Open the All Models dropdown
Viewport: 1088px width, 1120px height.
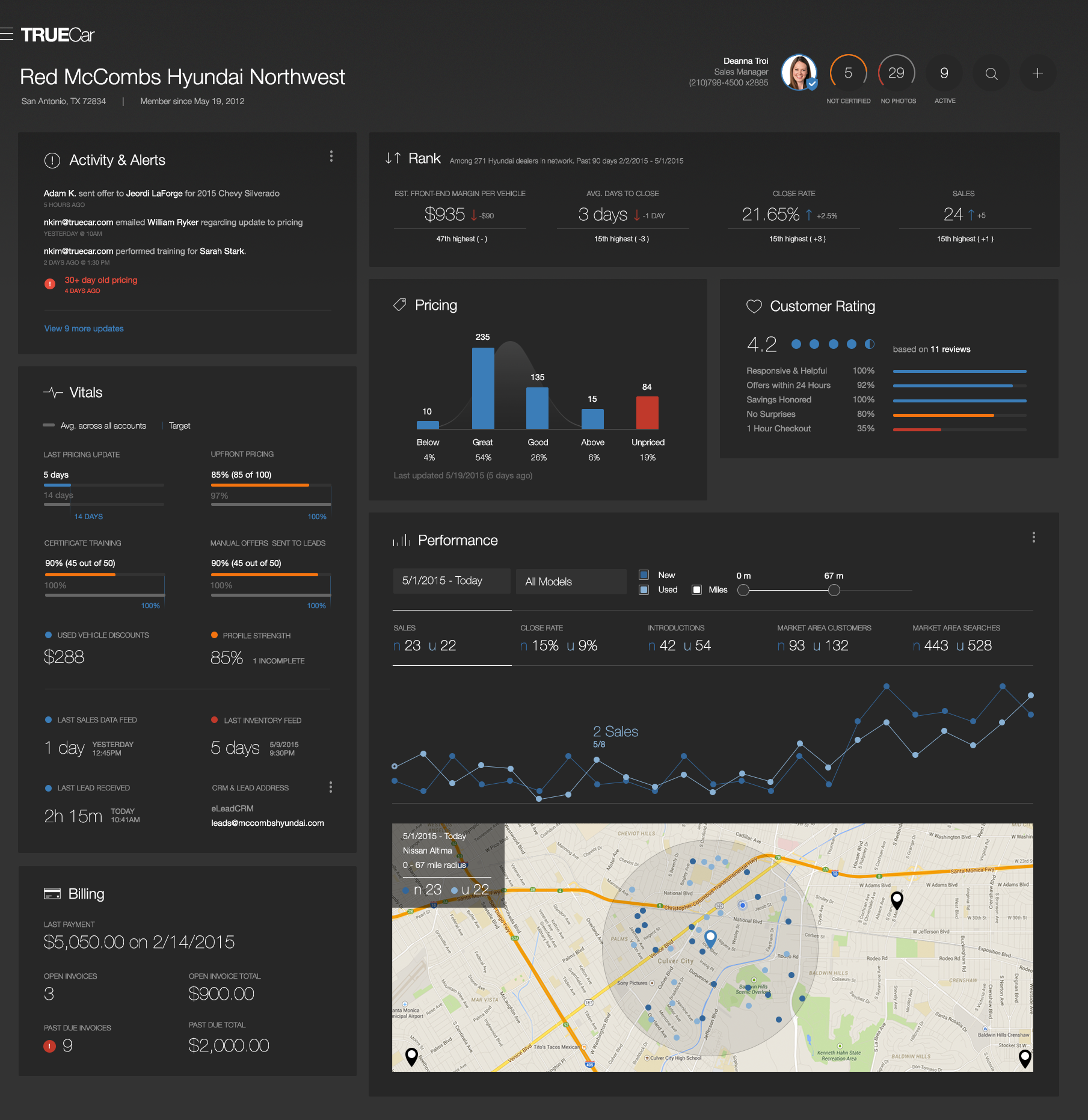pyautogui.click(x=570, y=581)
